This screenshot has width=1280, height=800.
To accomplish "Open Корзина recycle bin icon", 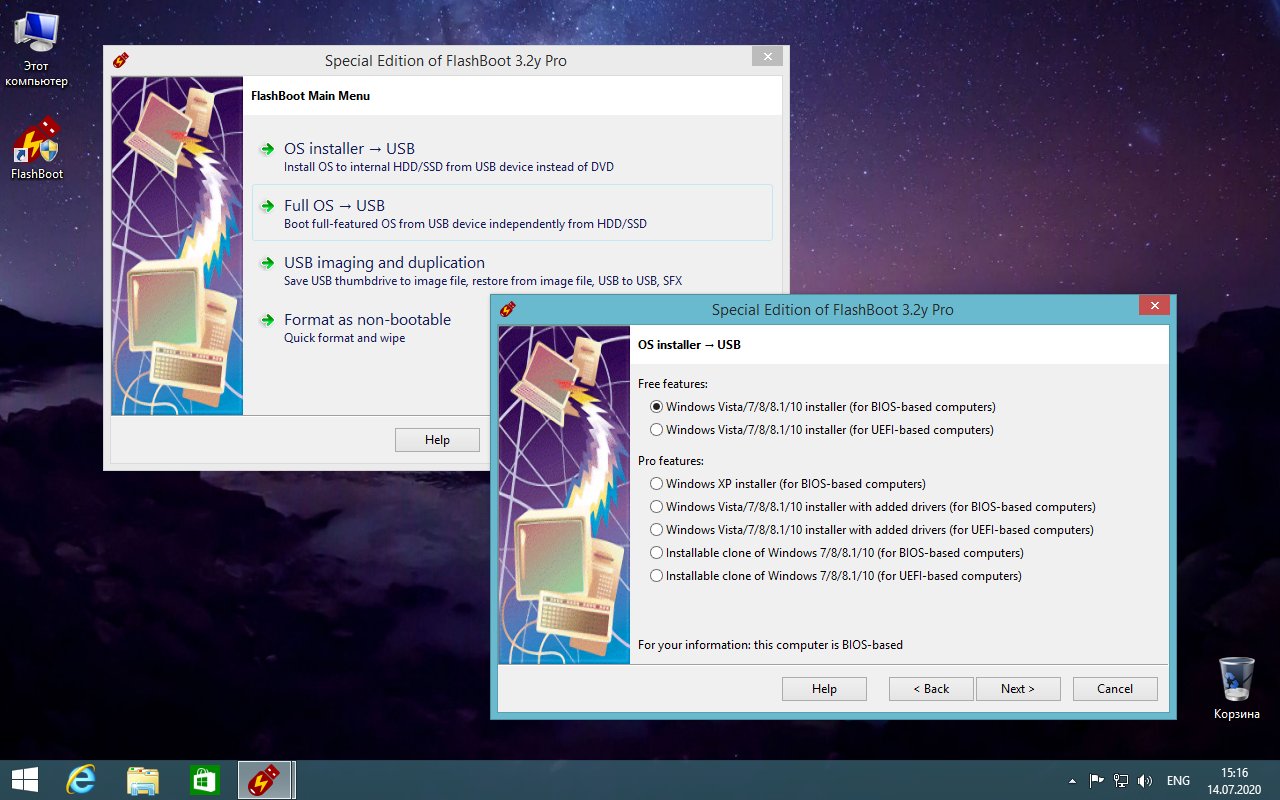I will 1236,688.
